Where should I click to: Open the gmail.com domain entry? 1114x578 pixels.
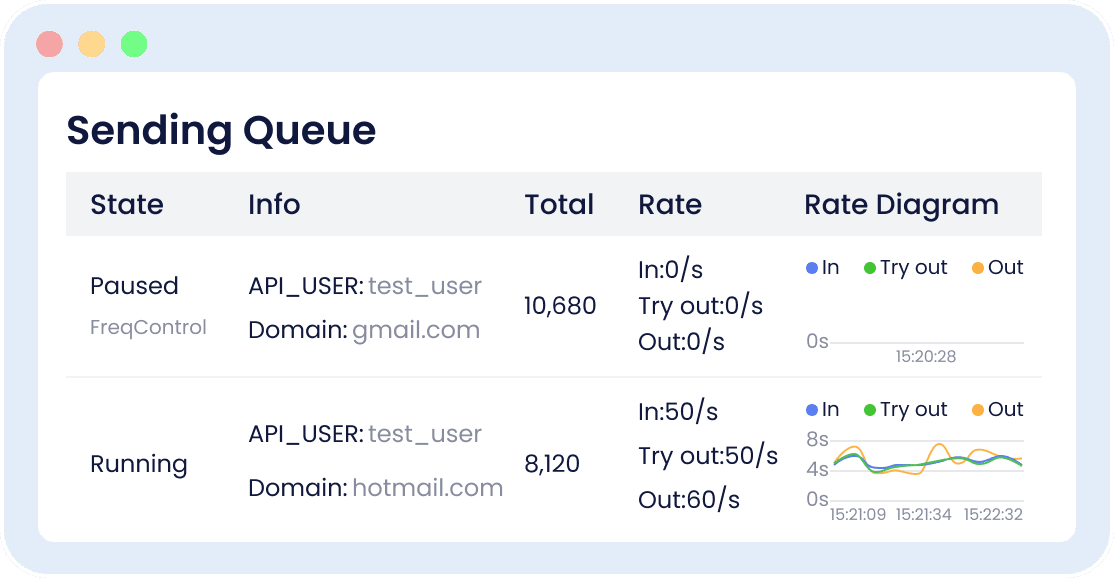click(x=416, y=330)
